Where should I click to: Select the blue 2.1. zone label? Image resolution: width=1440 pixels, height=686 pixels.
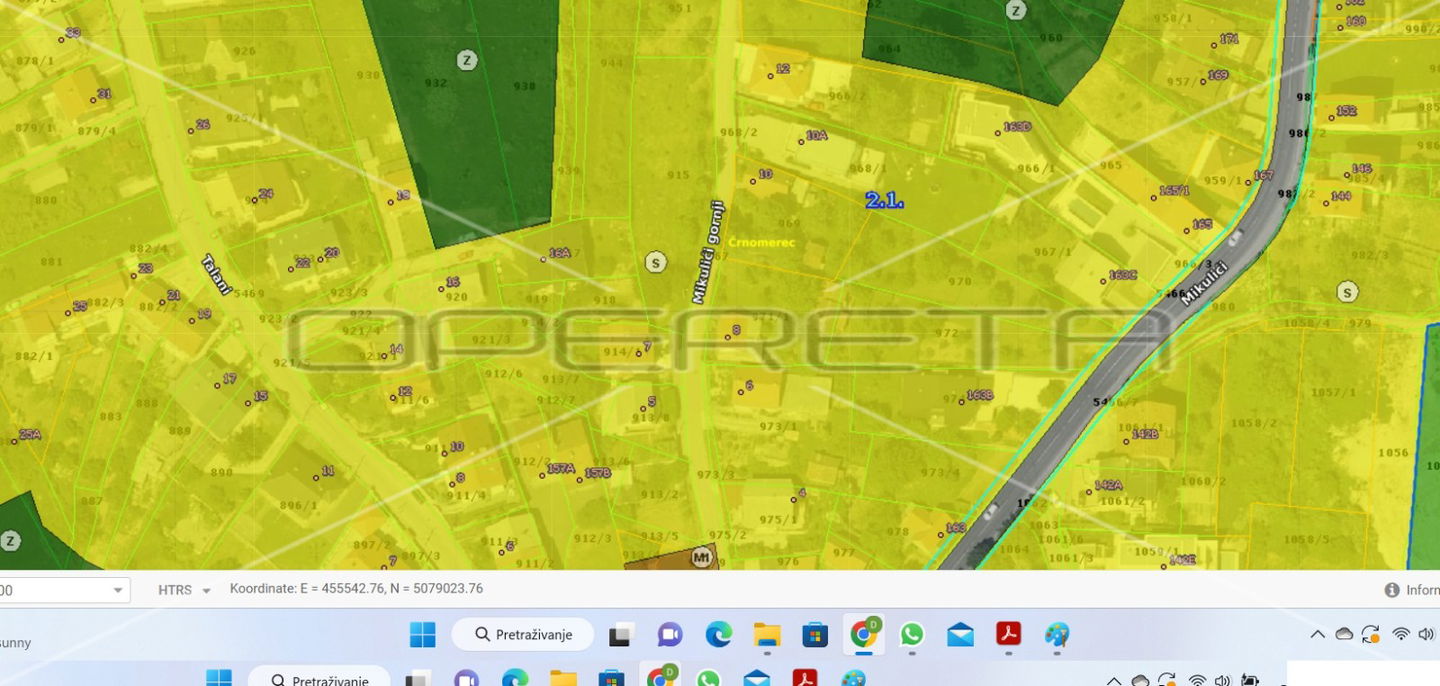[884, 201]
